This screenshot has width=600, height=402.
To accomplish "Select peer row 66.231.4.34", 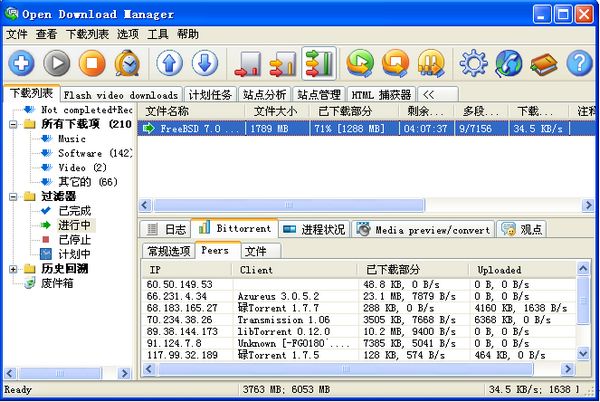I will coord(359,296).
